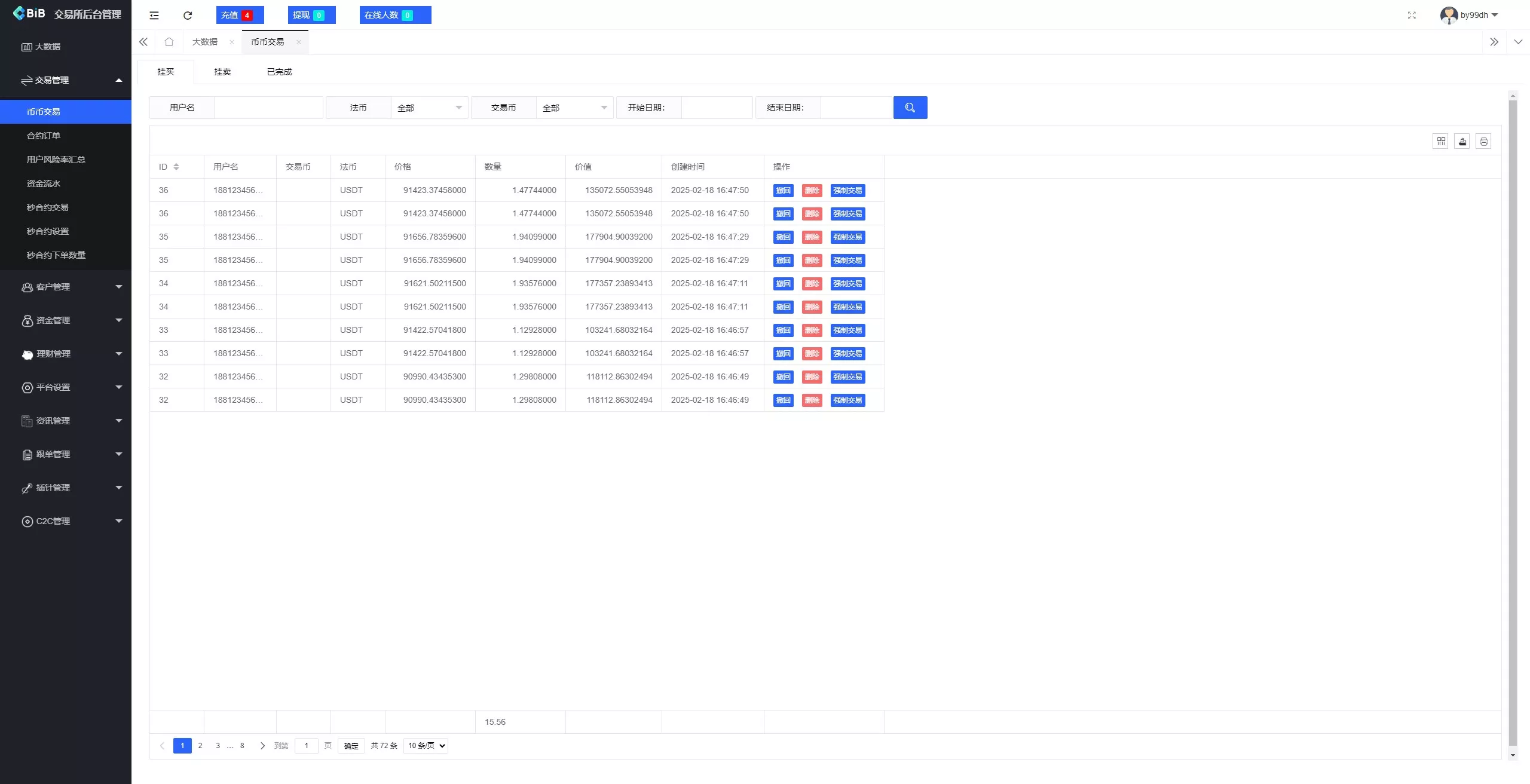The width and height of the screenshot is (1530, 784).
Task: Go to page 3 in pagination
Action: pos(218,746)
